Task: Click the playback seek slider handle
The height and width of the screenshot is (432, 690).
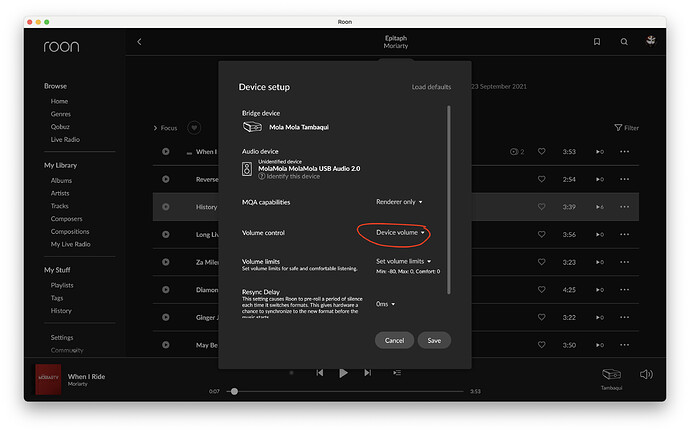Action: (235, 391)
